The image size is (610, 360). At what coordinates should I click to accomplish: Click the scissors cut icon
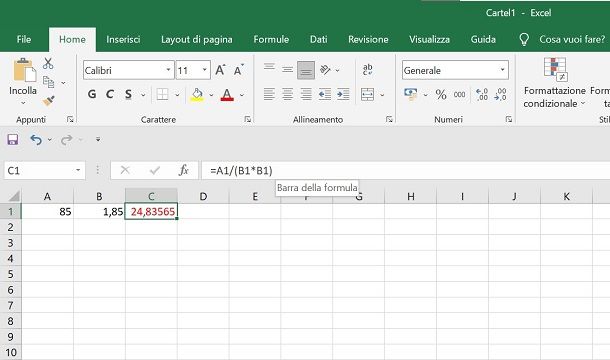point(48,63)
